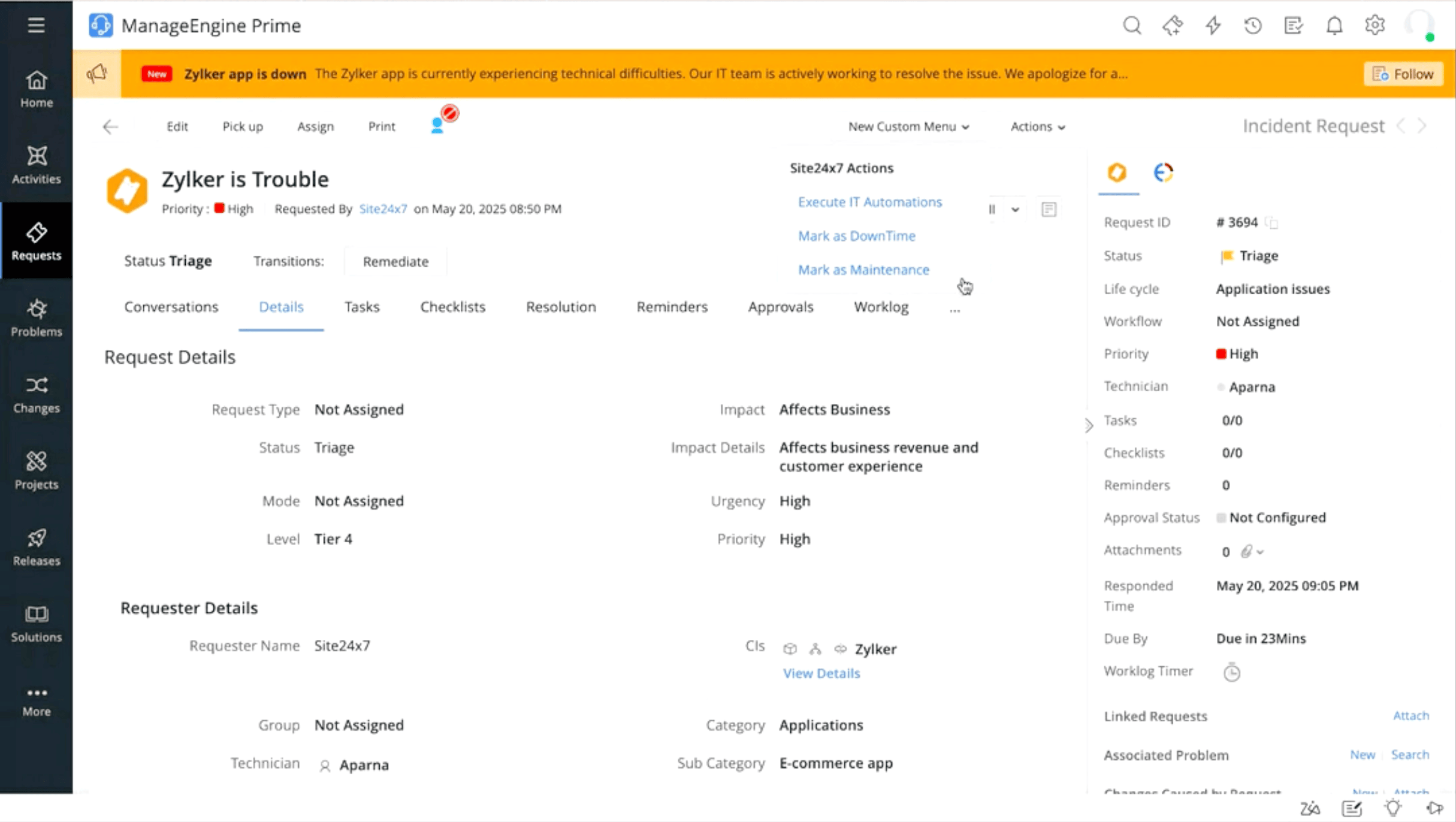Collapse the right details panel arrow
The image size is (1456, 822).
(1088, 425)
